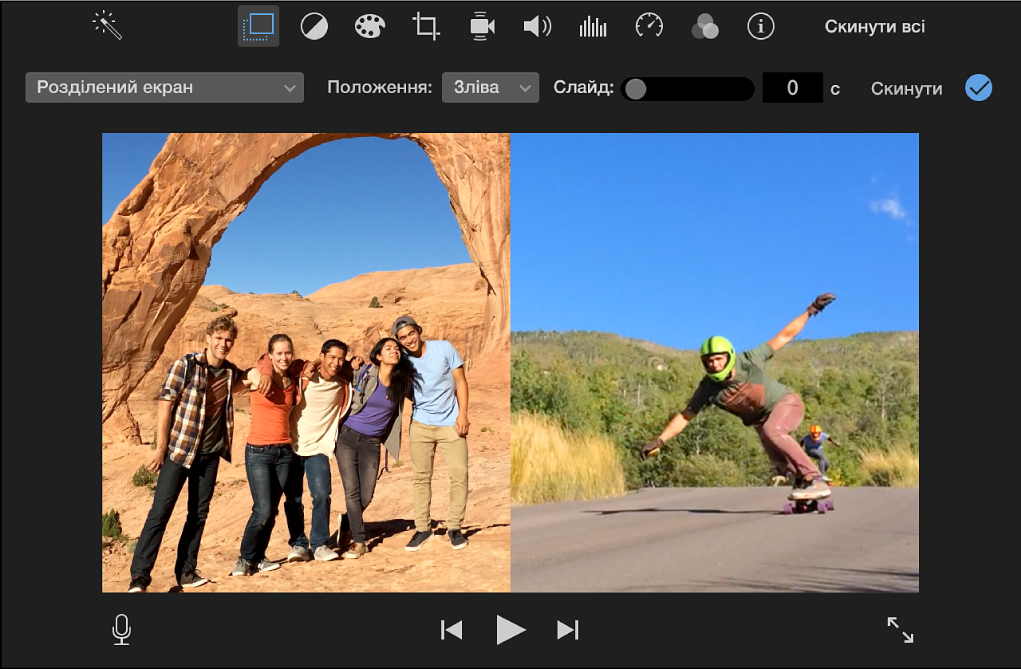
Task: Open the color balance tool
Action: point(314,27)
